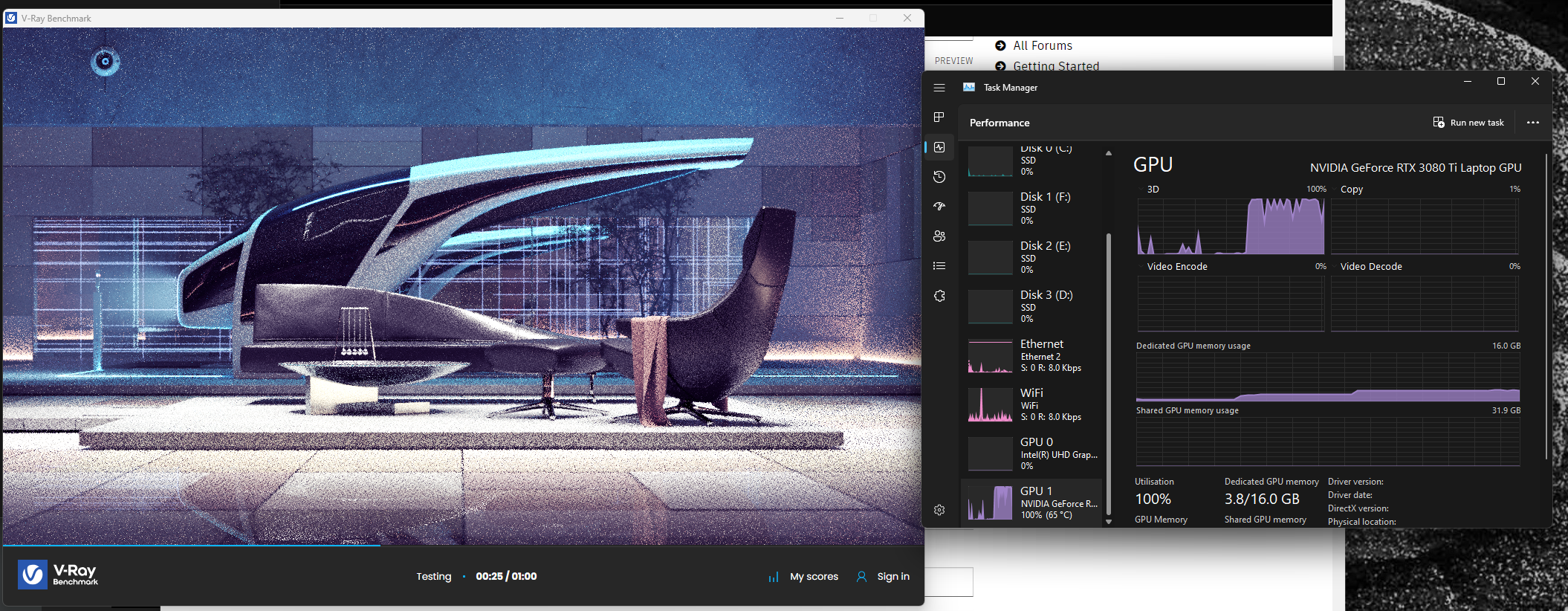Viewport: 1568px width, 611px height.
Task: Click Run new task button
Action: [1468, 123]
